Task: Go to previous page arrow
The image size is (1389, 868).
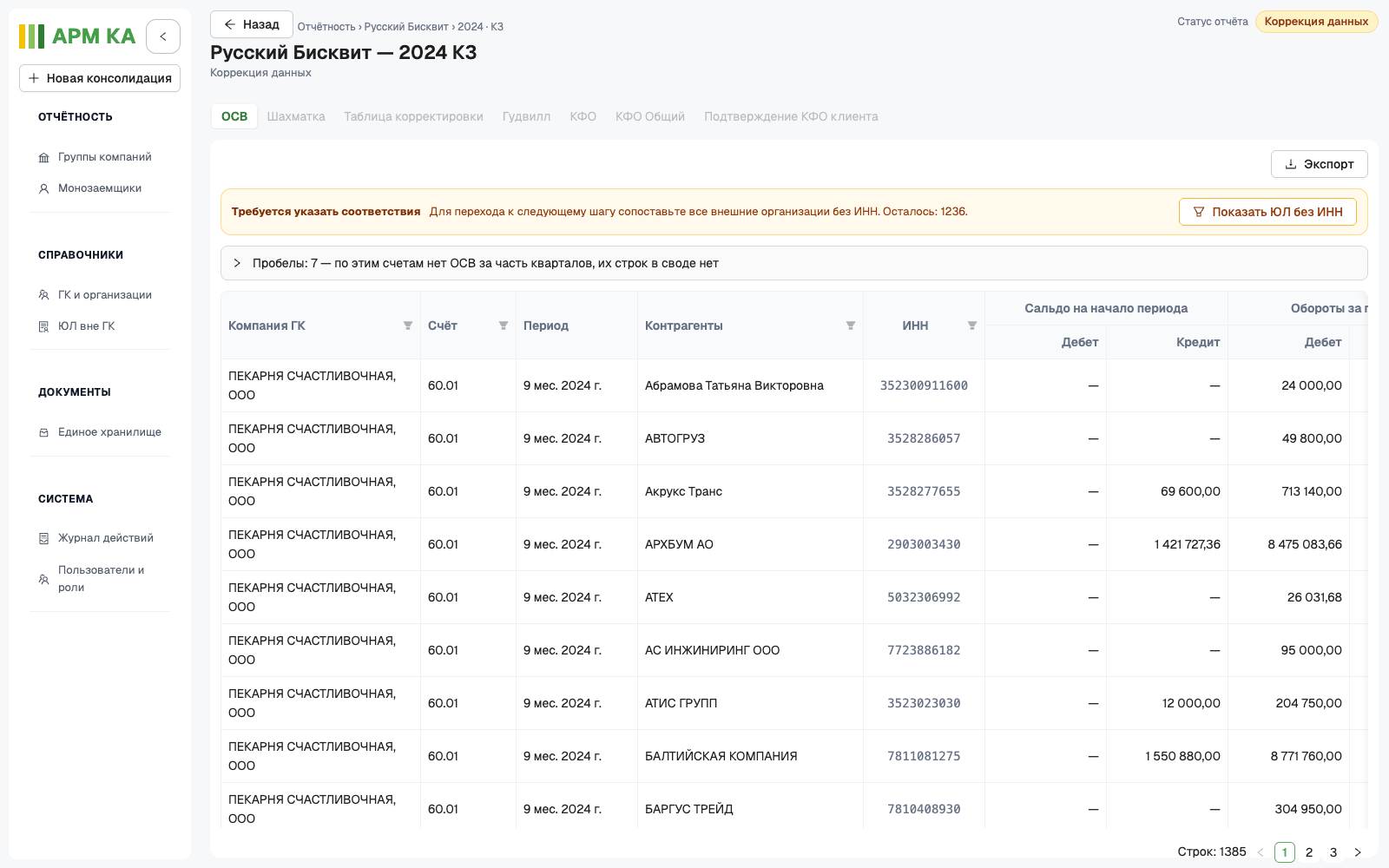Action: [x=1261, y=852]
